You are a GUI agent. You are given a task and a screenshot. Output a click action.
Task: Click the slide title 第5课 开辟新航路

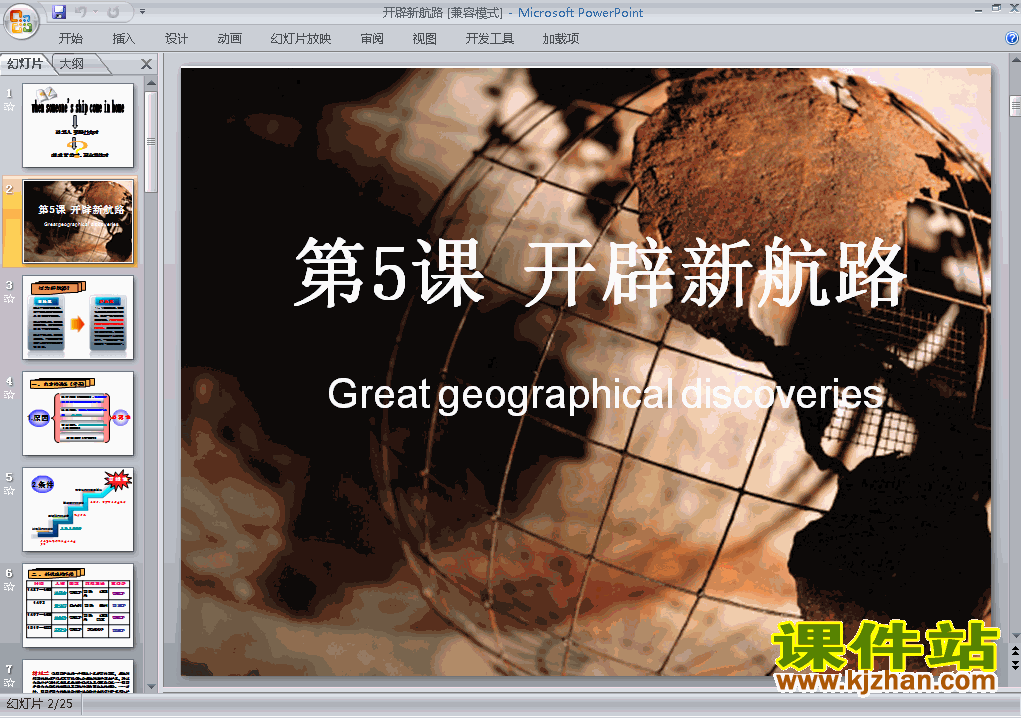click(600, 272)
